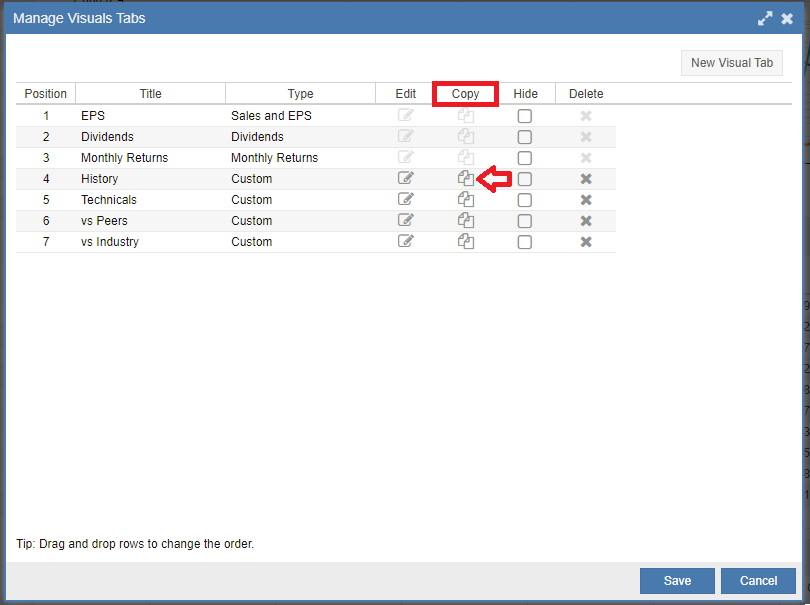
Task: Edit the vs Peers visual tab
Action: (406, 220)
